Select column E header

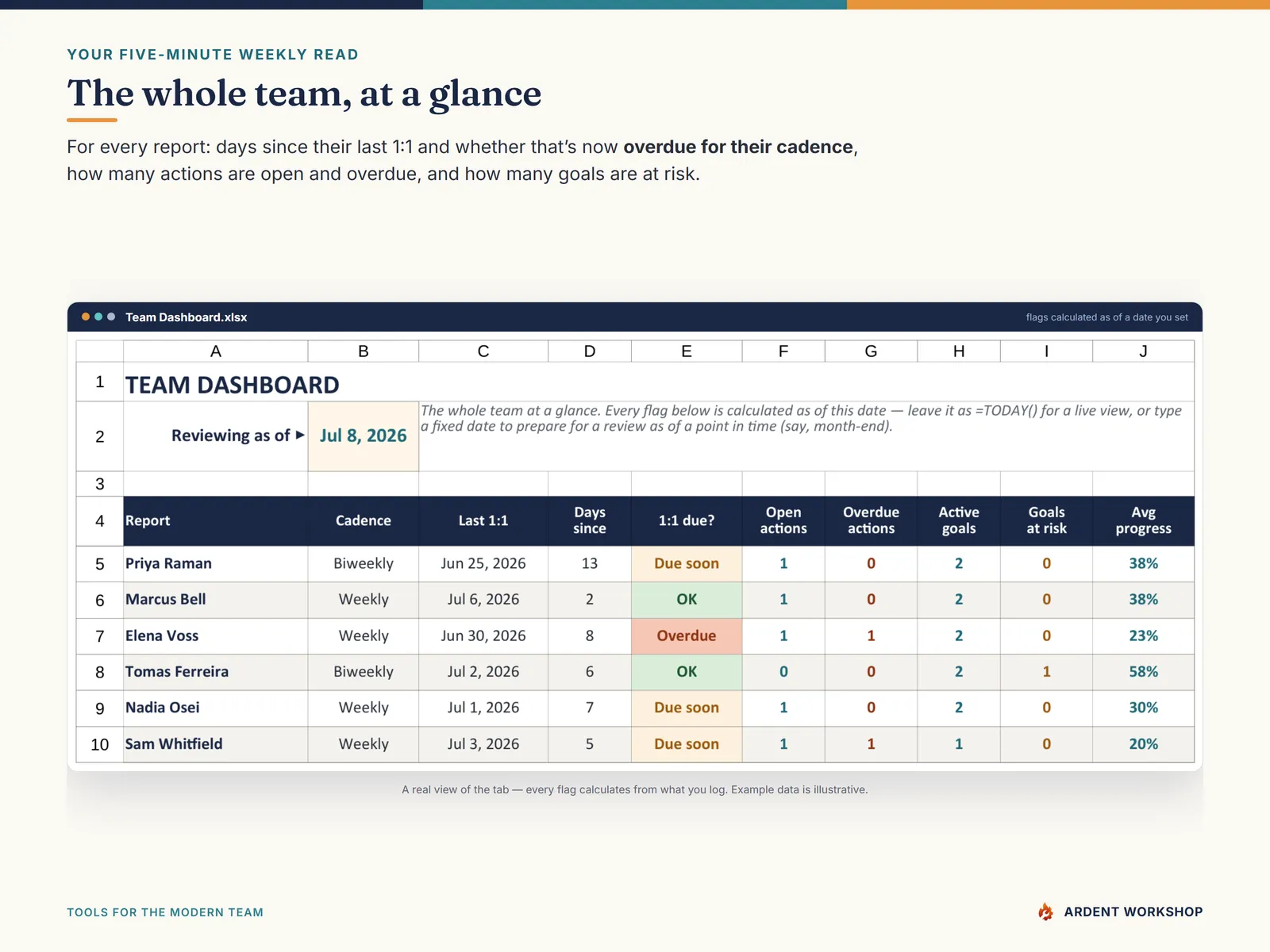pos(687,351)
